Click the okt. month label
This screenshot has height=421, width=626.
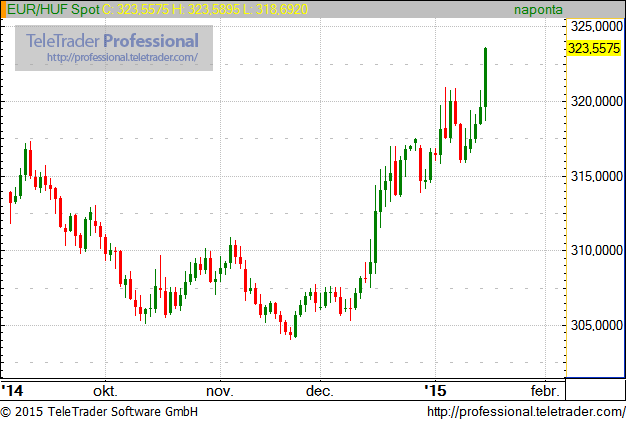105,391
